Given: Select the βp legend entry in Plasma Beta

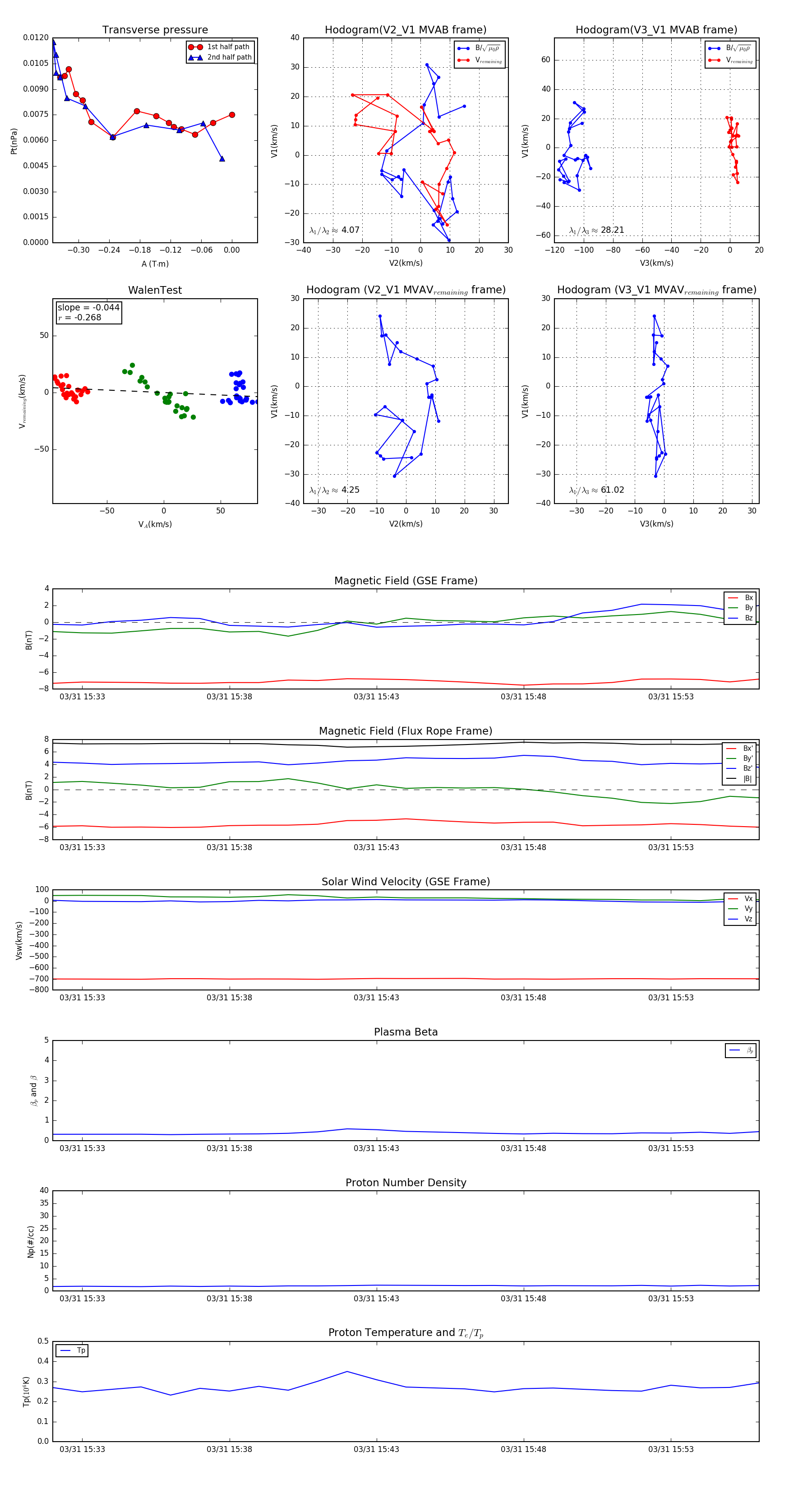Looking at the screenshot, I should 741,1050.
